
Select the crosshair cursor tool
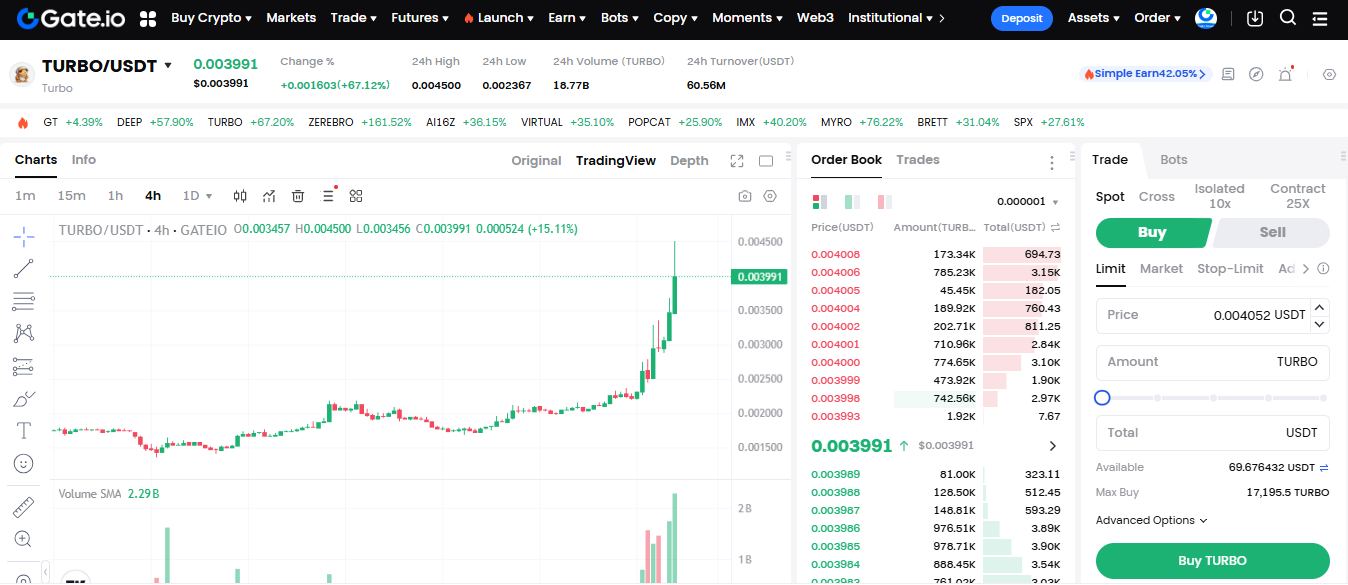24,237
